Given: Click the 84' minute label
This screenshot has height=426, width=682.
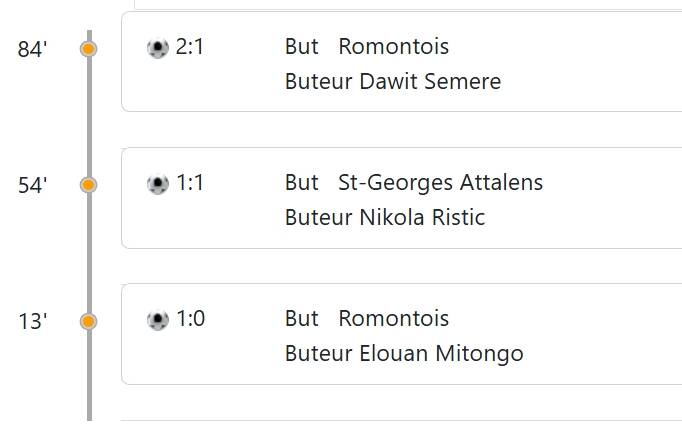Looking at the screenshot, I should coord(32,49).
